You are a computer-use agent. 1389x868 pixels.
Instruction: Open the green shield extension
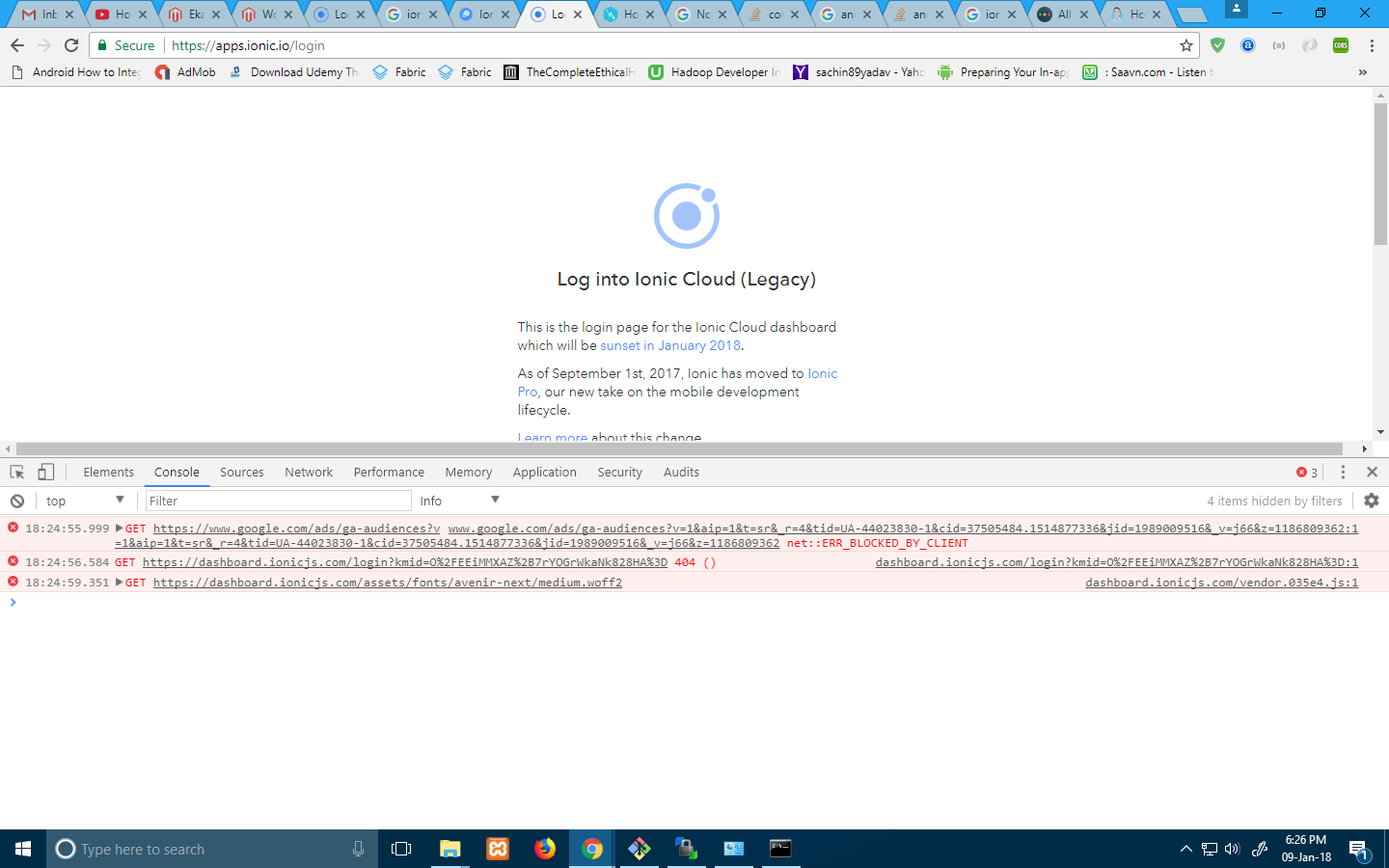tap(1217, 45)
